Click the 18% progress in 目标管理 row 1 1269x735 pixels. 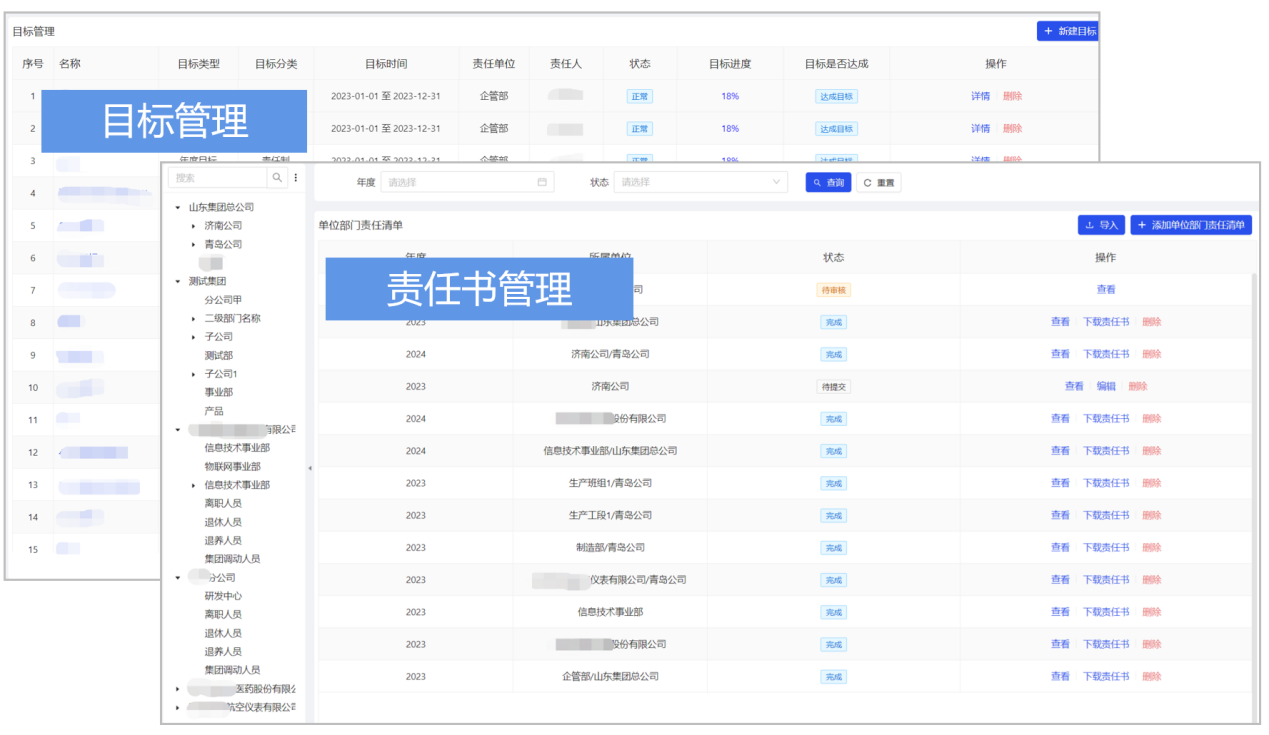(x=730, y=97)
